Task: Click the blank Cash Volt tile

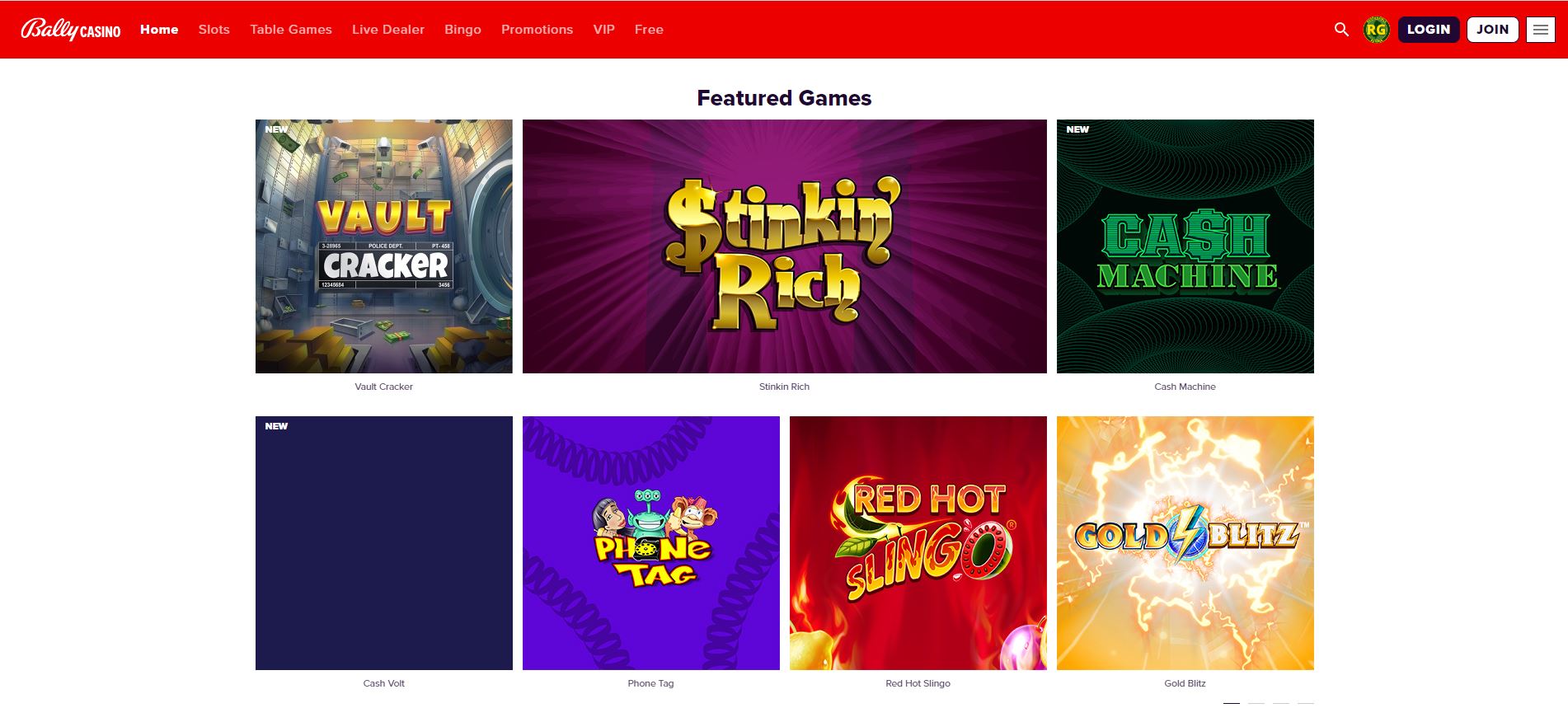Action: (384, 543)
